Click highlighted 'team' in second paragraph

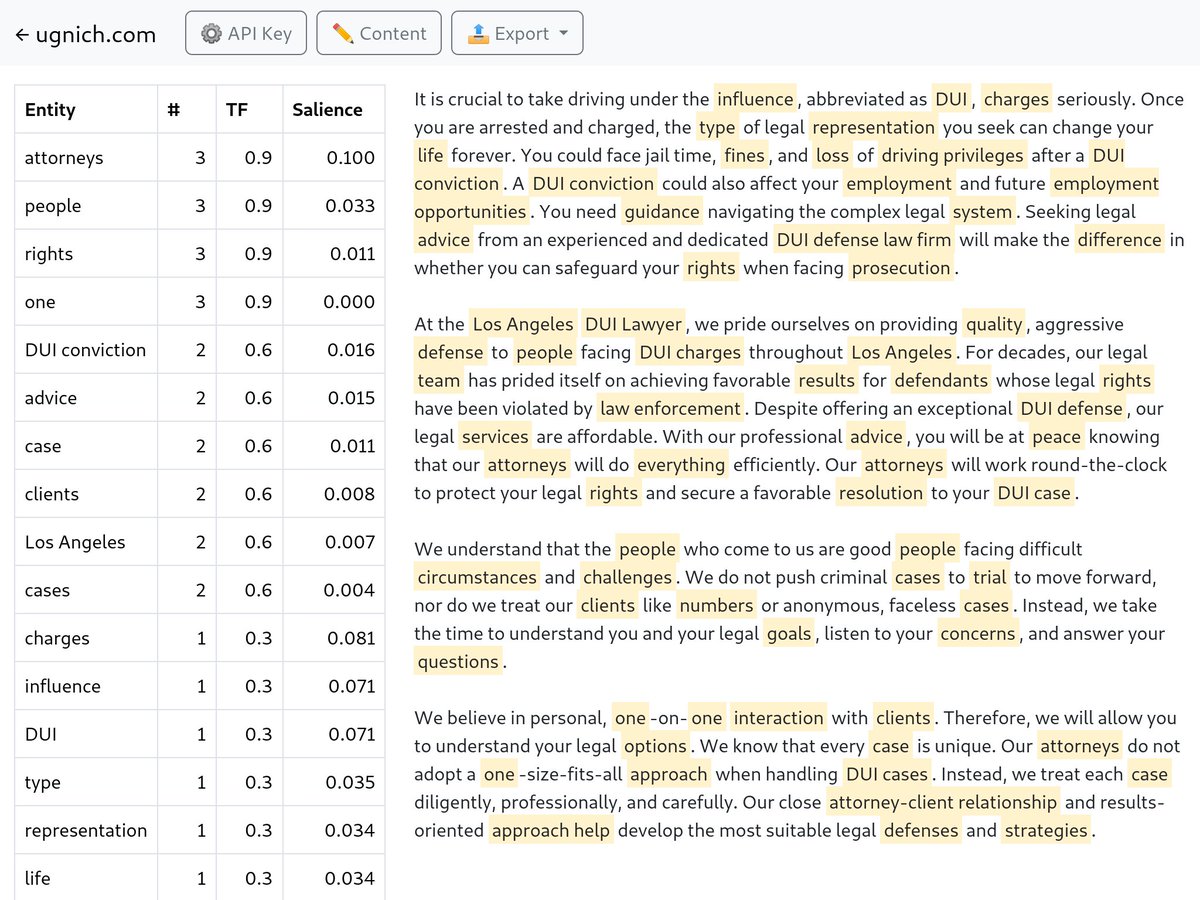(x=438, y=381)
